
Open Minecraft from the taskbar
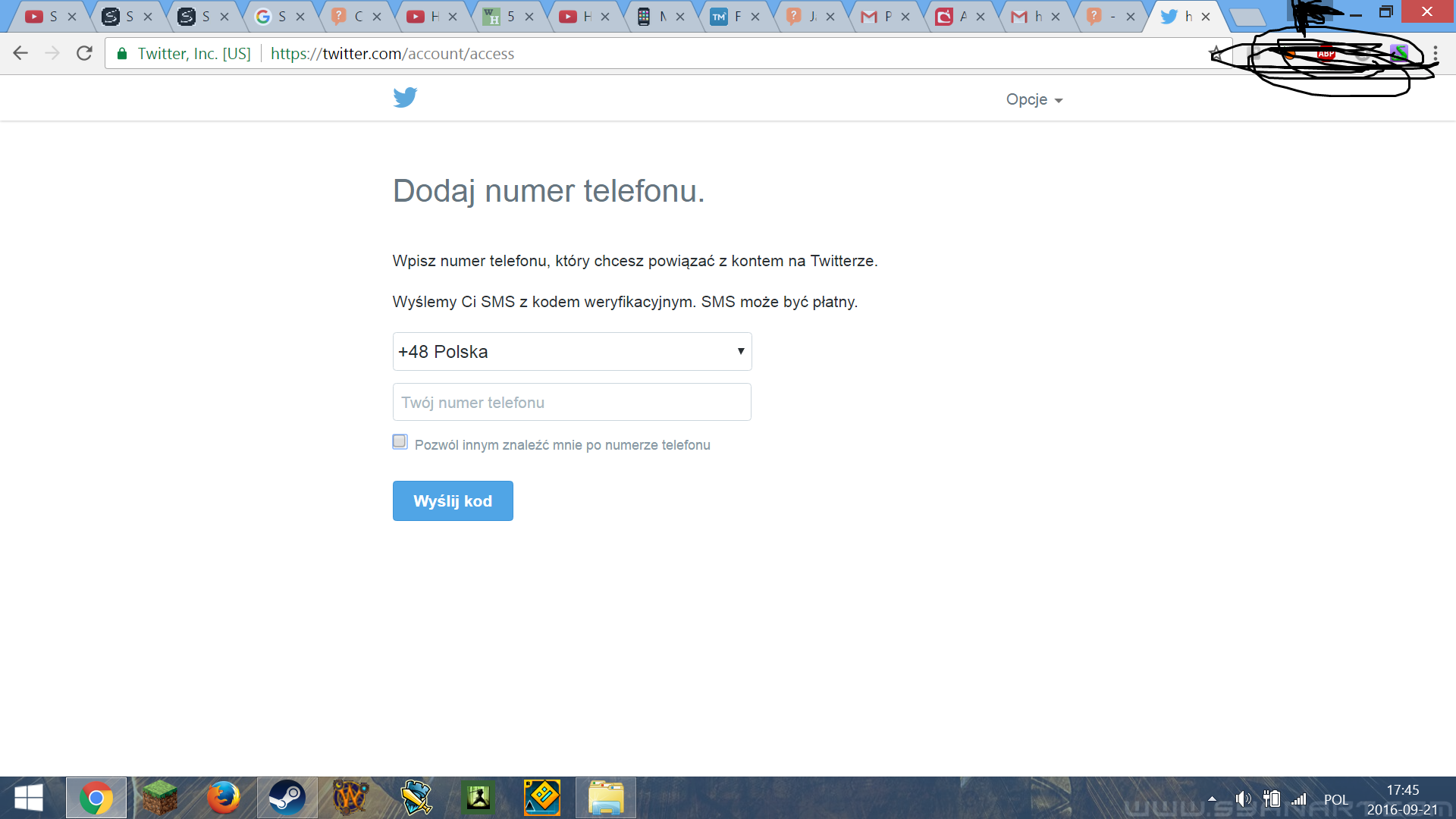160,798
